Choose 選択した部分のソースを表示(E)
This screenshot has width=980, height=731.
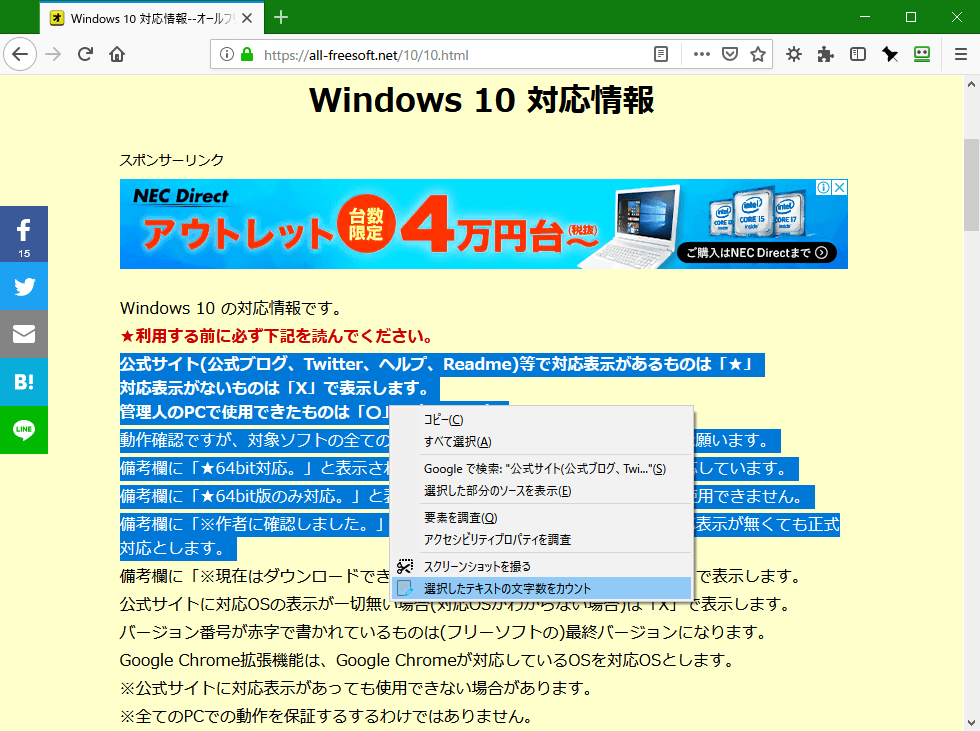point(541,490)
